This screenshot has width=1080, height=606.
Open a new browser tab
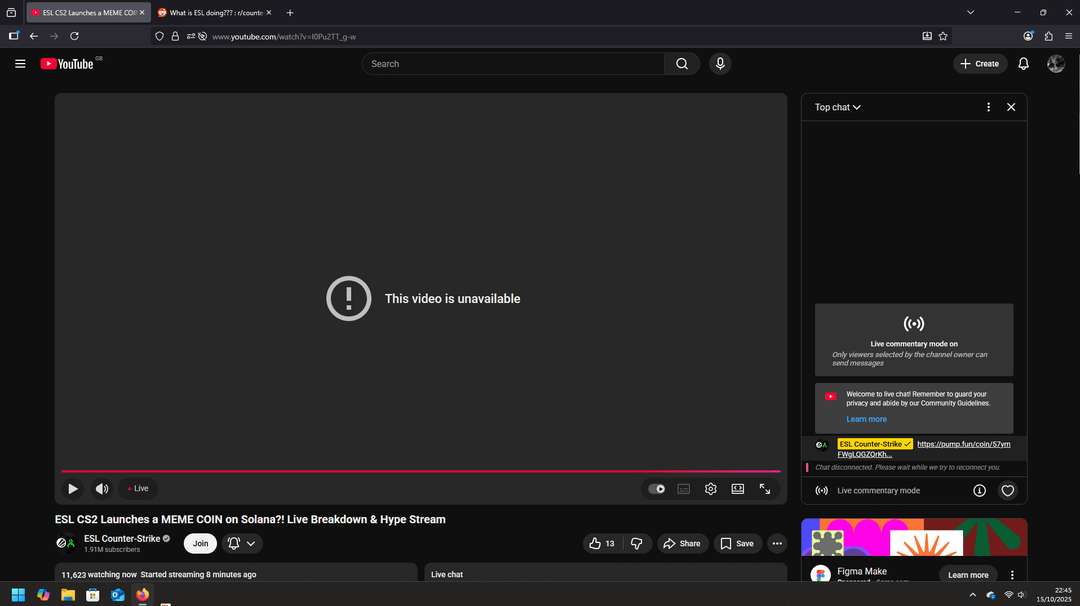coord(290,12)
